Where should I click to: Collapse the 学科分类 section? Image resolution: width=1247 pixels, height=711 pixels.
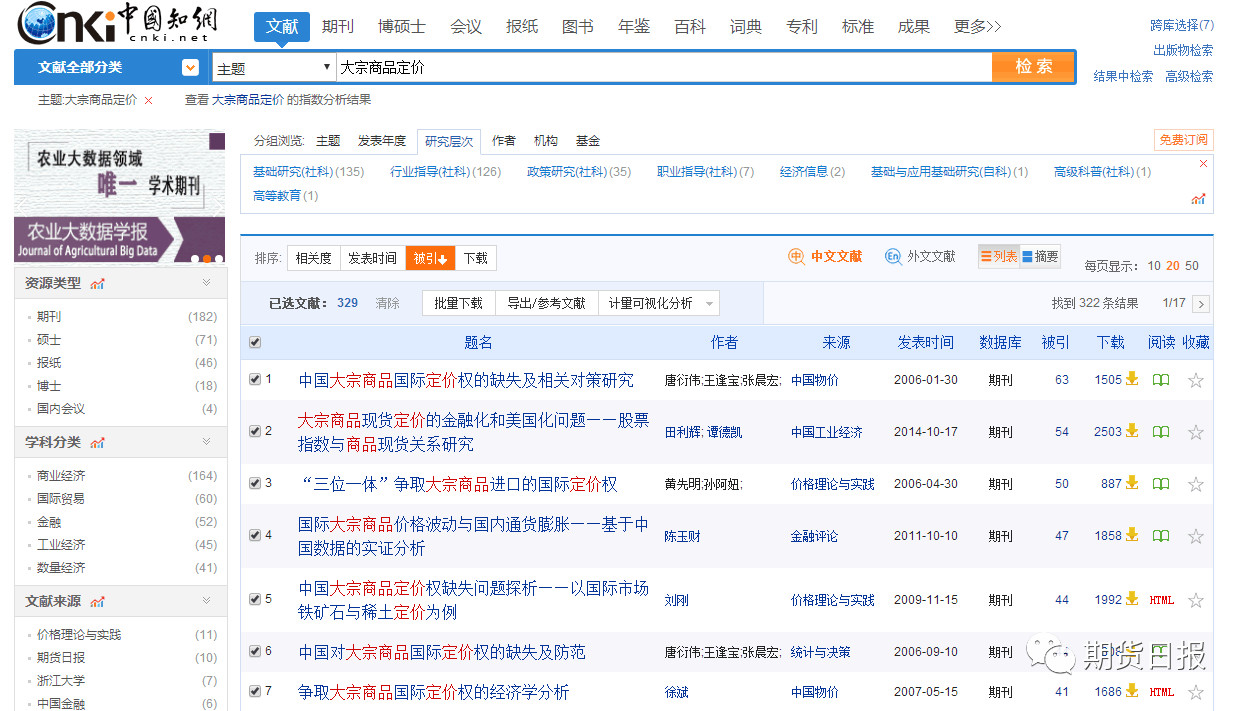[x=207, y=441]
